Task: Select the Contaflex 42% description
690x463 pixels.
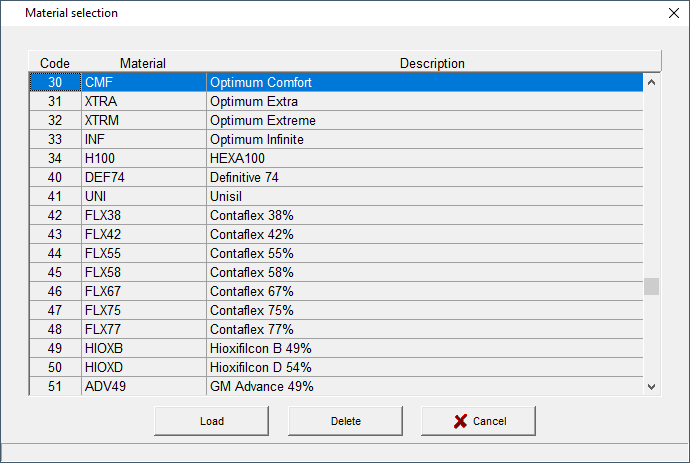Action: 425,234
